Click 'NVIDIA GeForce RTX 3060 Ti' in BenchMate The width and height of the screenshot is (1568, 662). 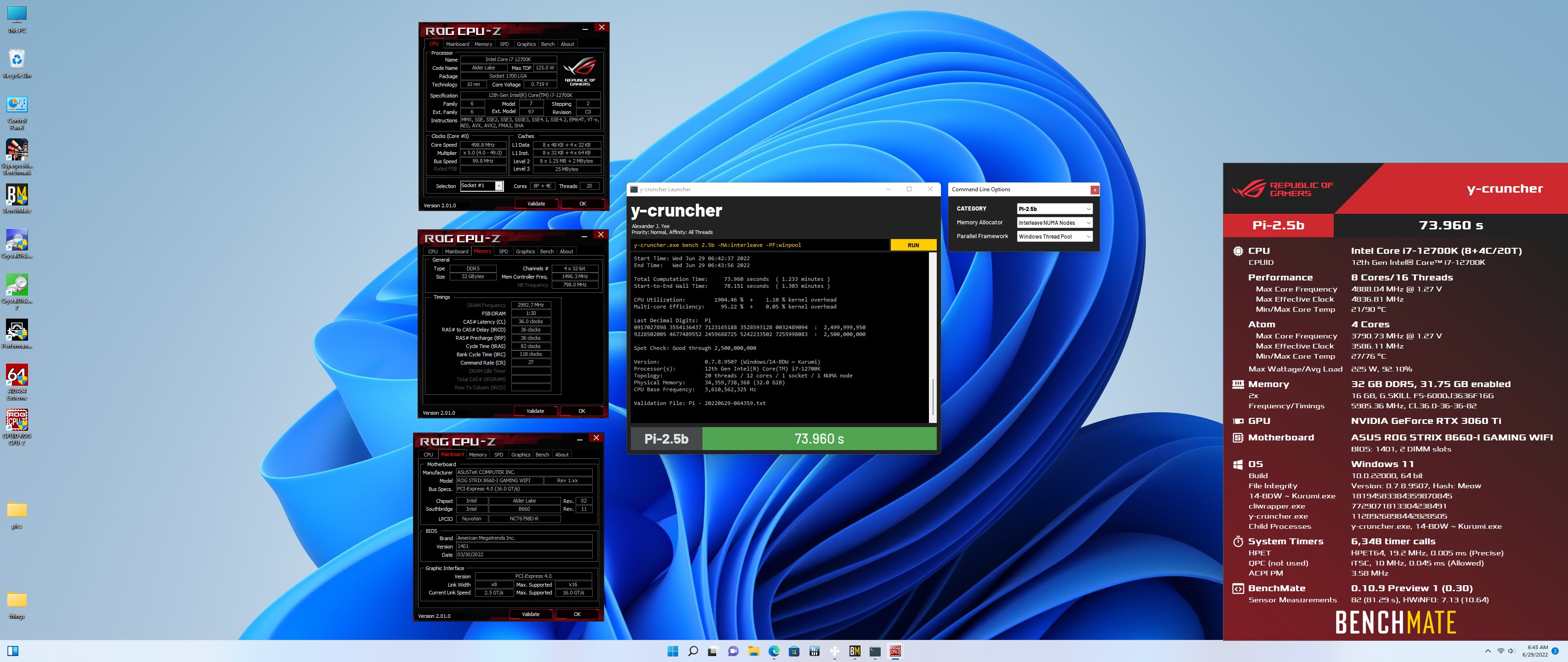[1426, 421]
